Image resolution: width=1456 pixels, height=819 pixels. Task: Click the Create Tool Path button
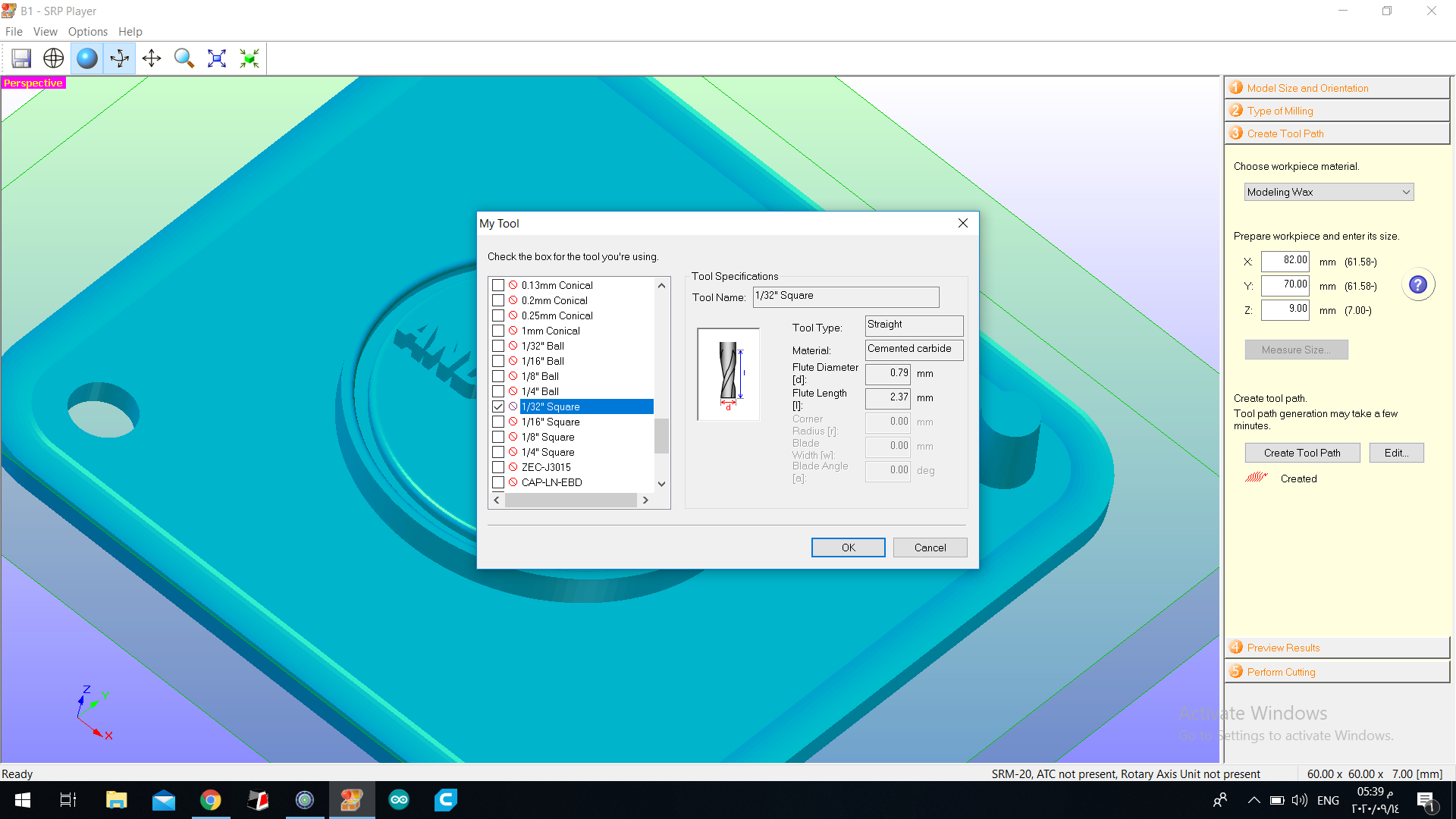(x=1301, y=453)
